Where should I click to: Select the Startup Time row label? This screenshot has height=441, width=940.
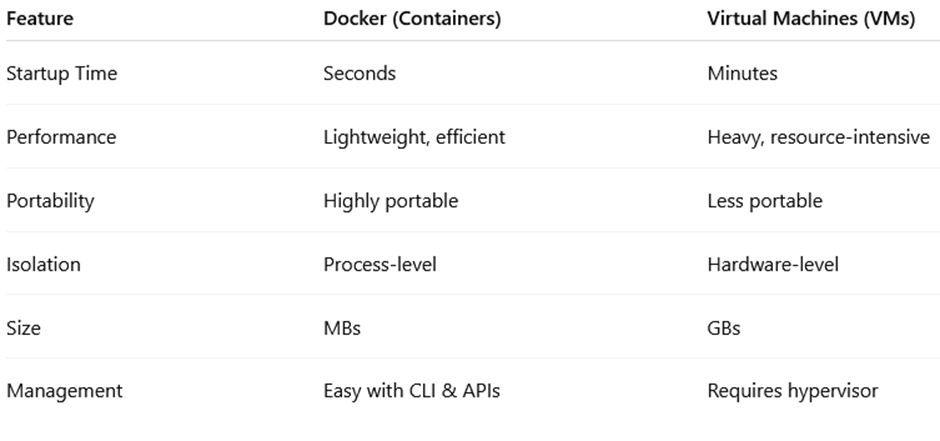[61, 73]
